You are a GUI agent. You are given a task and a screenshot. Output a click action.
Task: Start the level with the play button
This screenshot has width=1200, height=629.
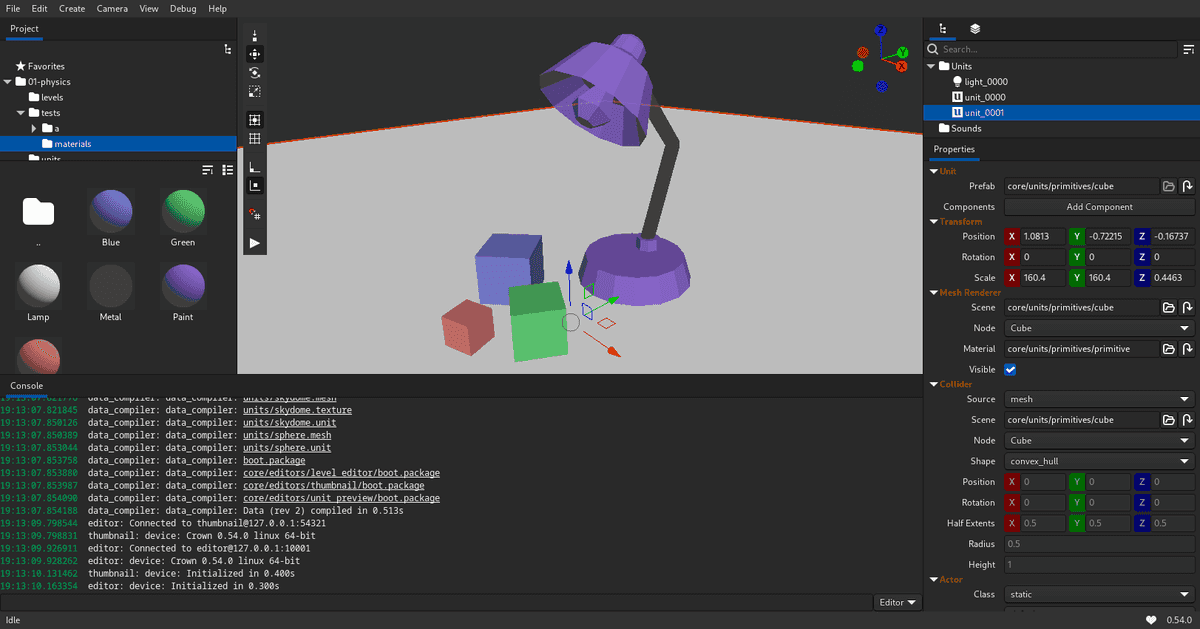(255, 243)
